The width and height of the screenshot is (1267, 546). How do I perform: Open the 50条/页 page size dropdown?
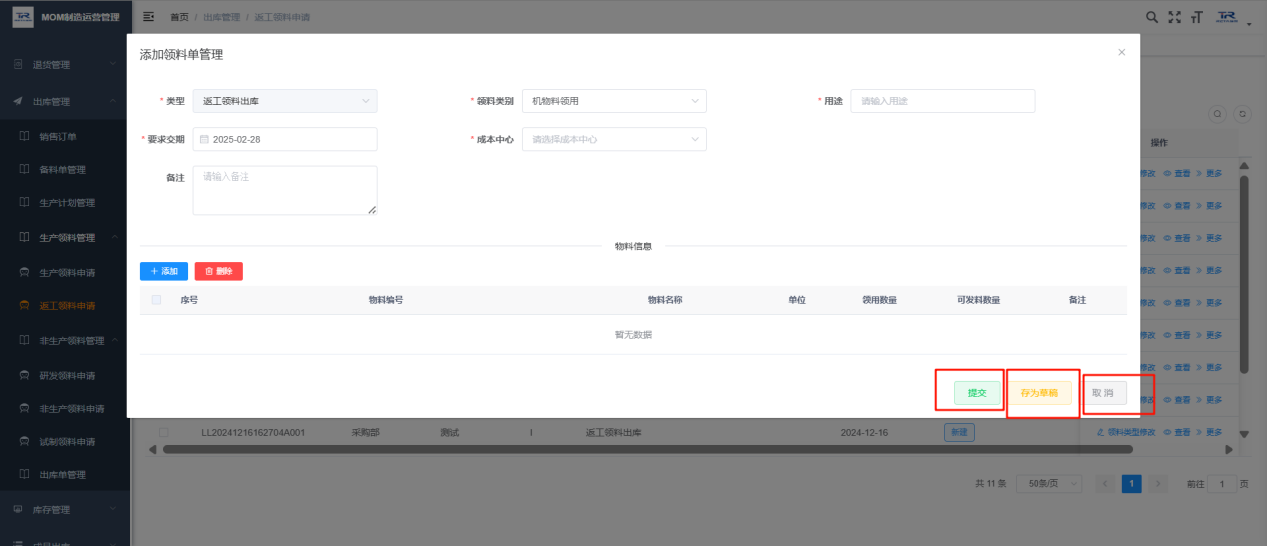click(x=1049, y=483)
